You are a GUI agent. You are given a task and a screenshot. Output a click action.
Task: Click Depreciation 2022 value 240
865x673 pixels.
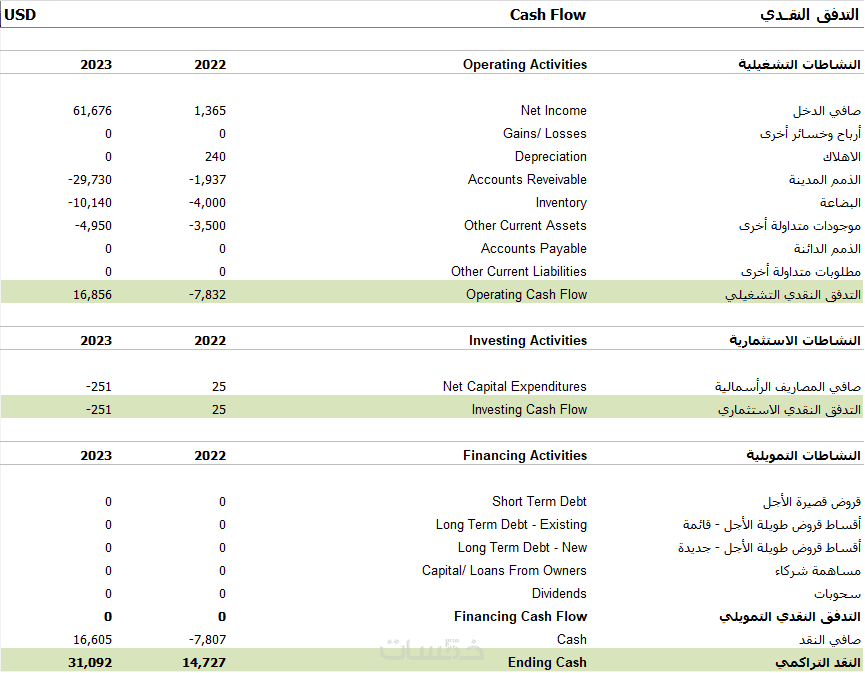(215, 157)
